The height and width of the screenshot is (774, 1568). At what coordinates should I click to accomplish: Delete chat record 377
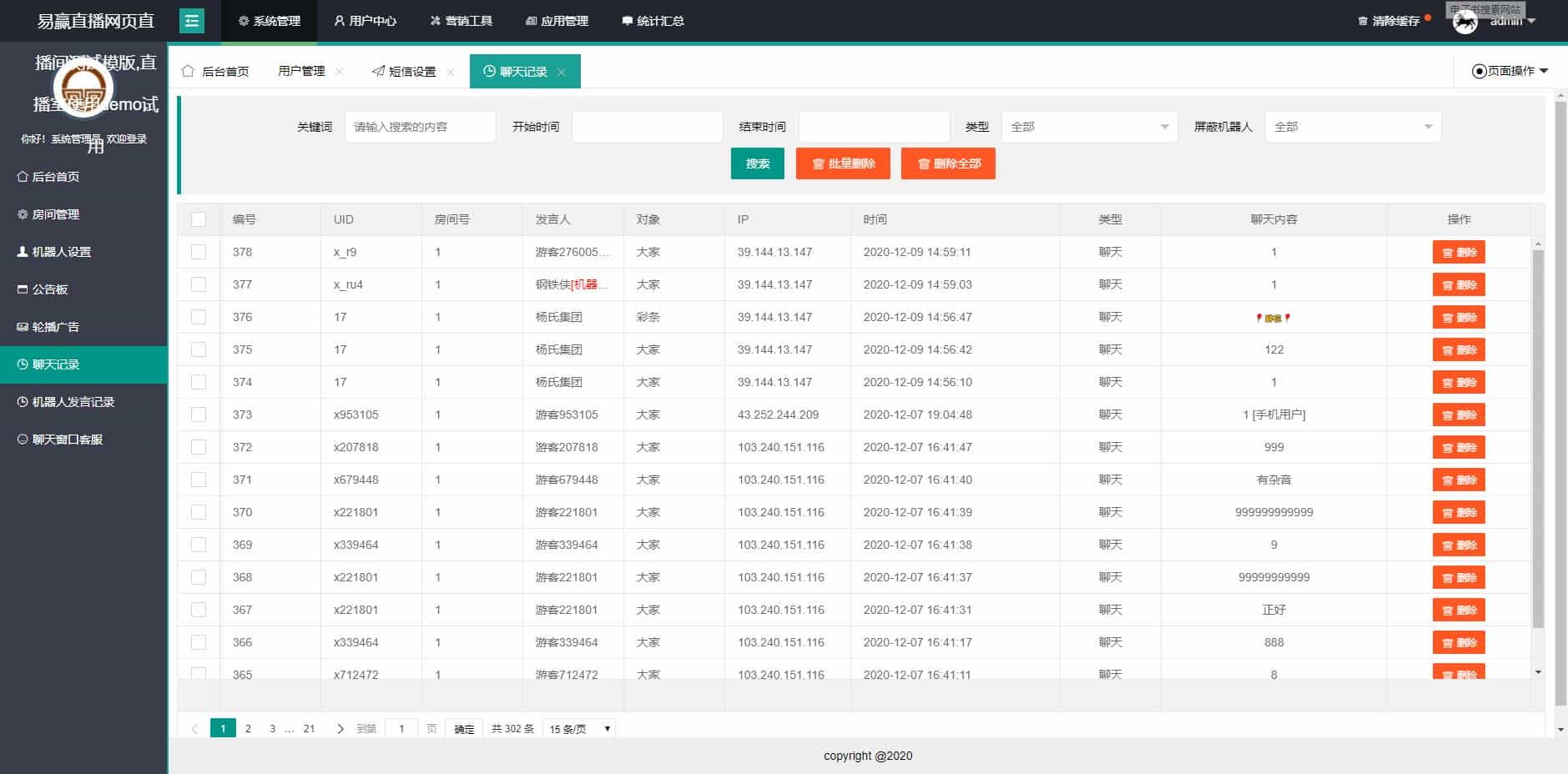pyautogui.click(x=1459, y=284)
